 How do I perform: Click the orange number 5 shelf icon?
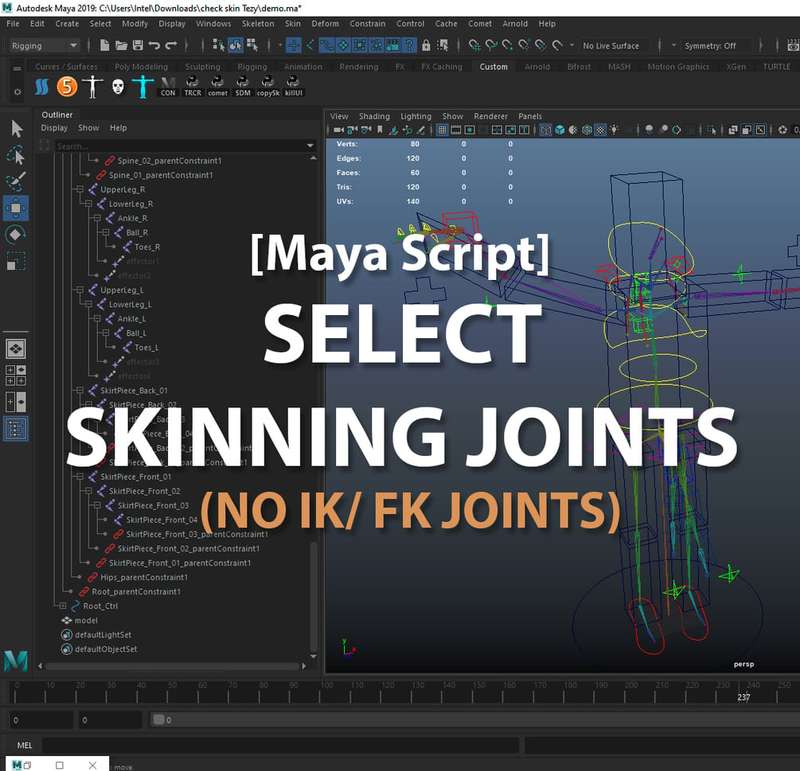[67, 86]
